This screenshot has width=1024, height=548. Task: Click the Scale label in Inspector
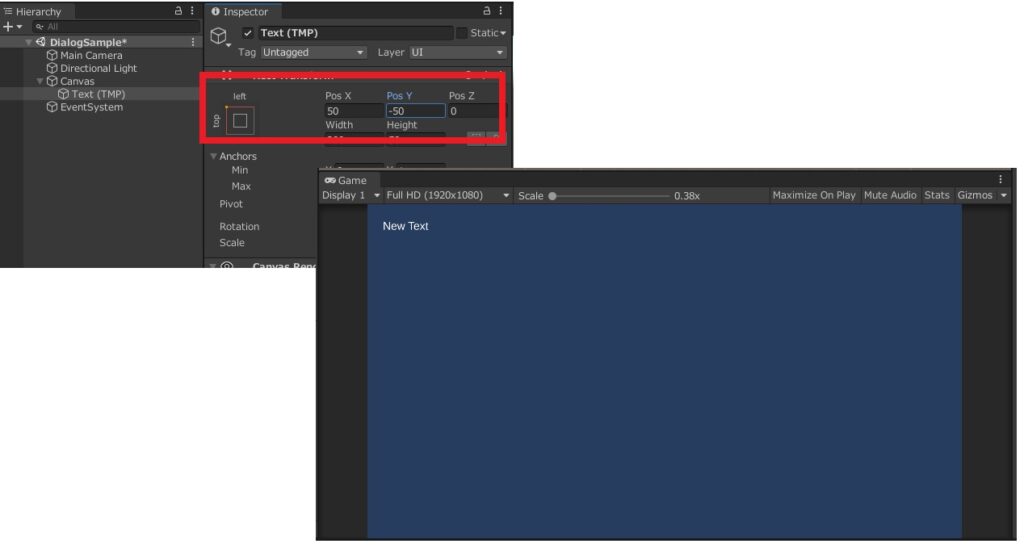[232, 242]
